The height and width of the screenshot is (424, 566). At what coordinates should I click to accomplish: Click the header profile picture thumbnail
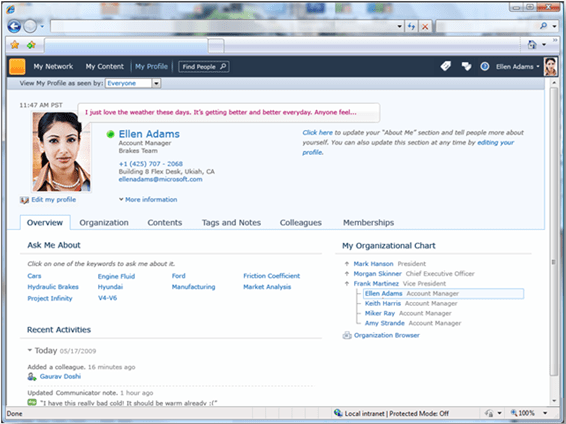coord(550,66)
